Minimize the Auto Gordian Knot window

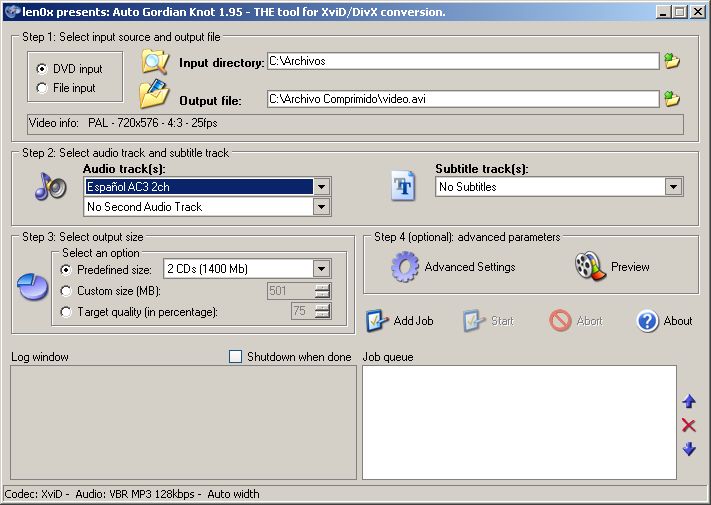point(663,12)
